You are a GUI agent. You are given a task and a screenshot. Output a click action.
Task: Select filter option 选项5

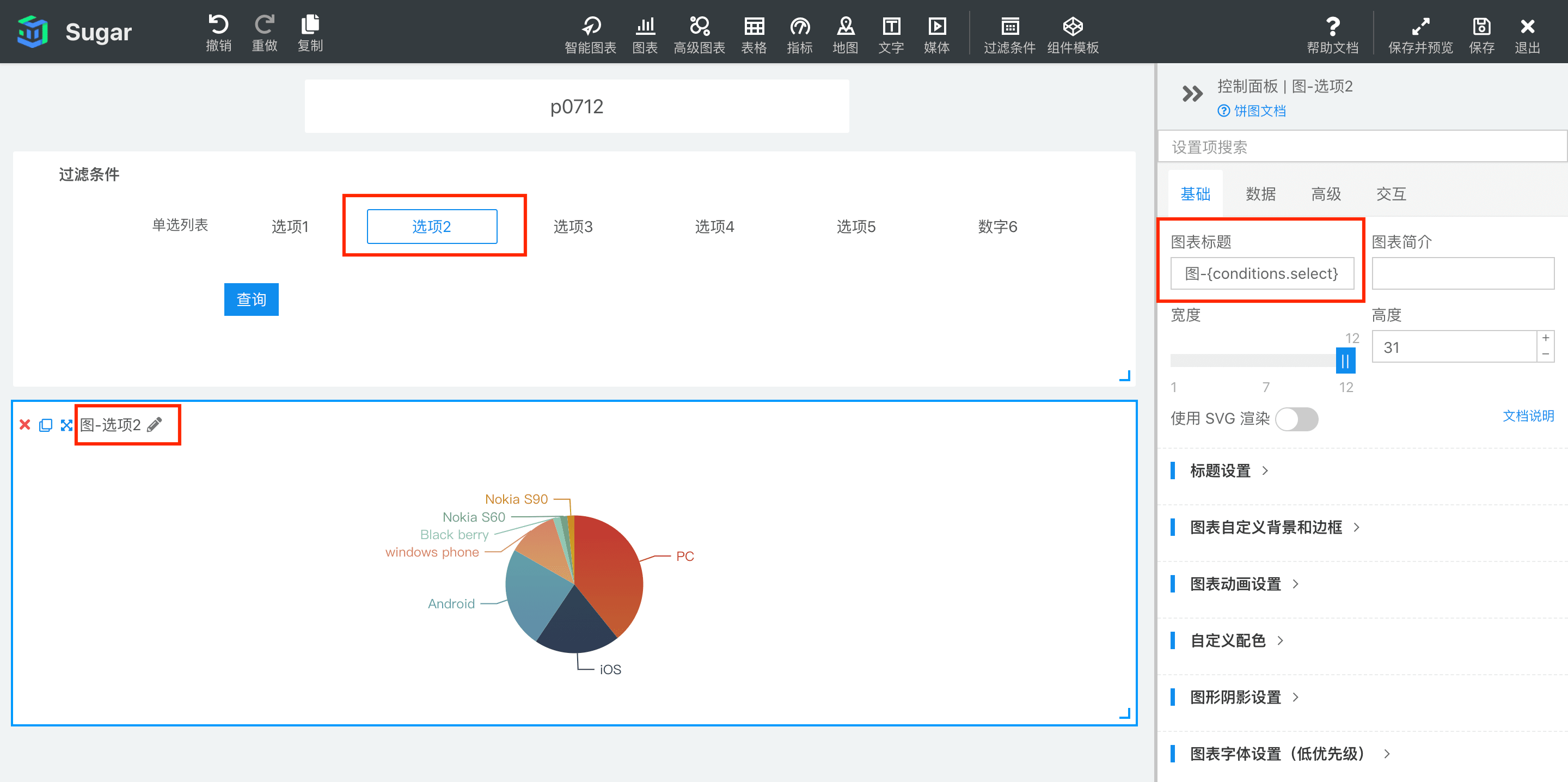click(x=856, y=227)
